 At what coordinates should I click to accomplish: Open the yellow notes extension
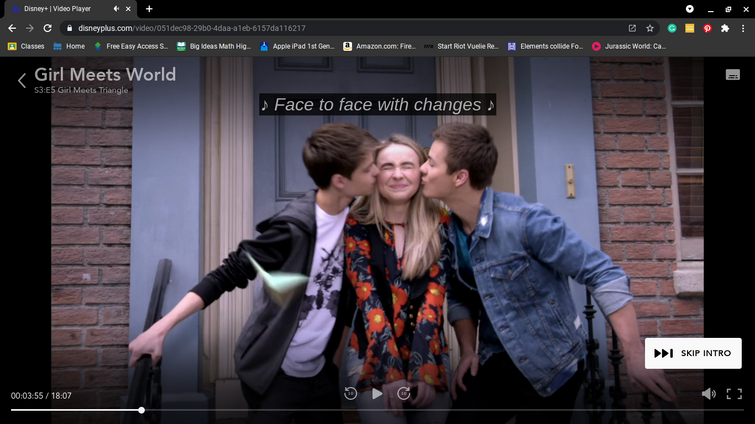(690, 28)
